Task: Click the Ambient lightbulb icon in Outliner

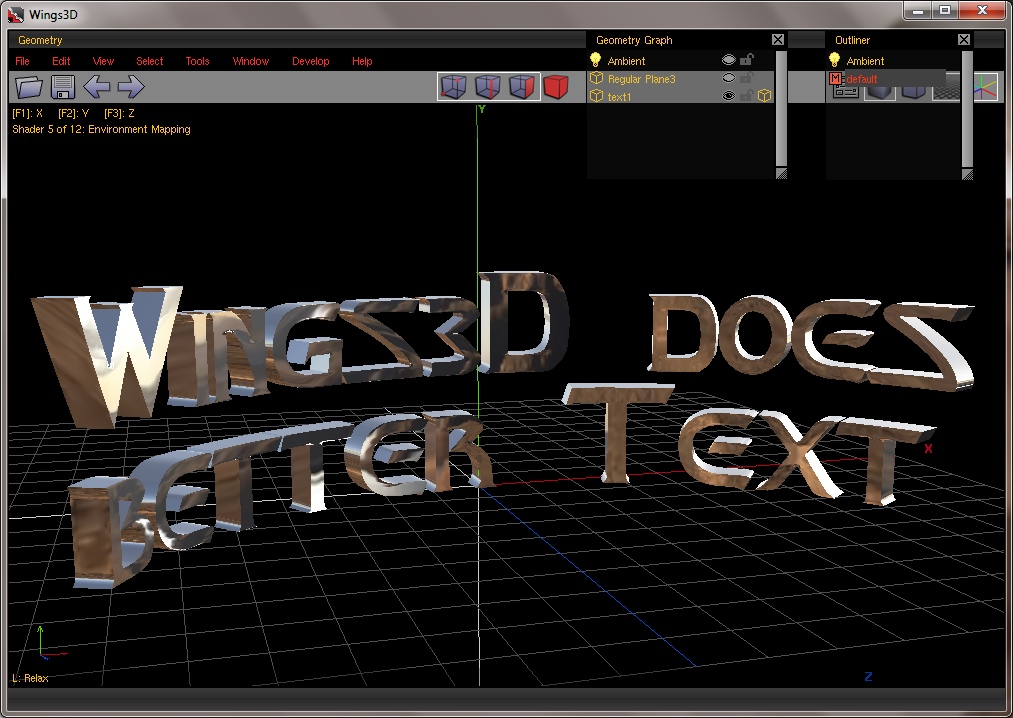Action: 835,60
